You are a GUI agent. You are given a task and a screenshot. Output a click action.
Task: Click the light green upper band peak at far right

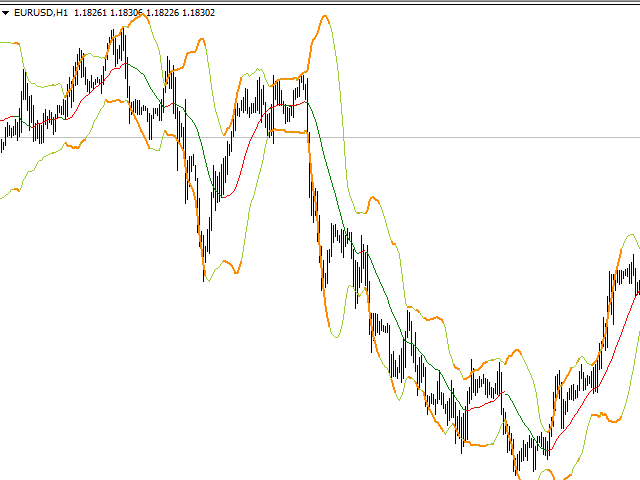(x=630, y=235)
